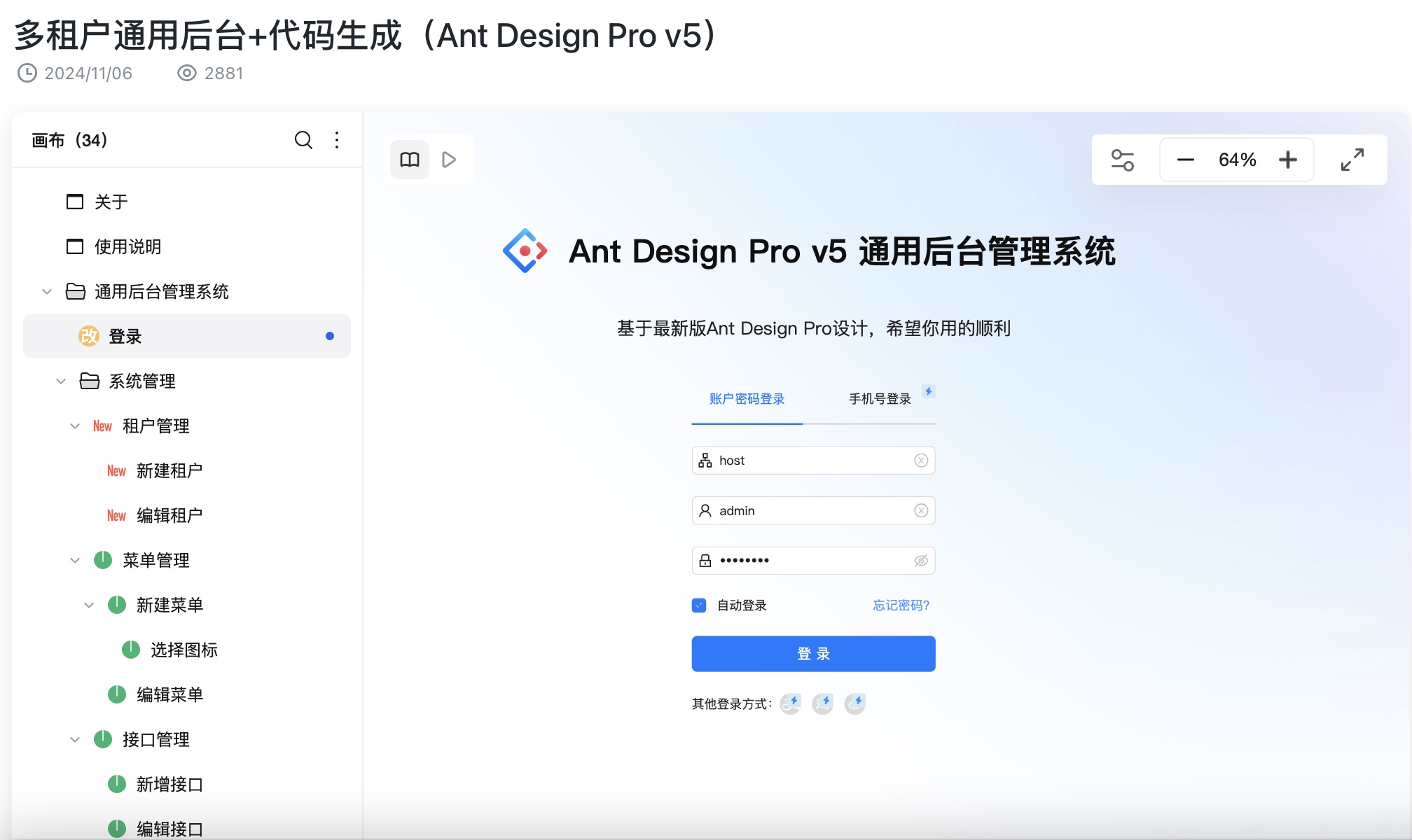
Task: Click the orange 改 badge on 登录
Action: point(89,336)
